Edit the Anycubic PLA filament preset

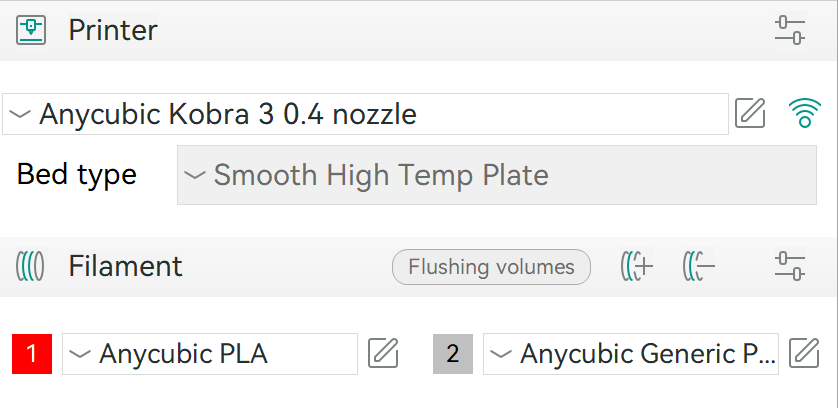click(384, 353)
